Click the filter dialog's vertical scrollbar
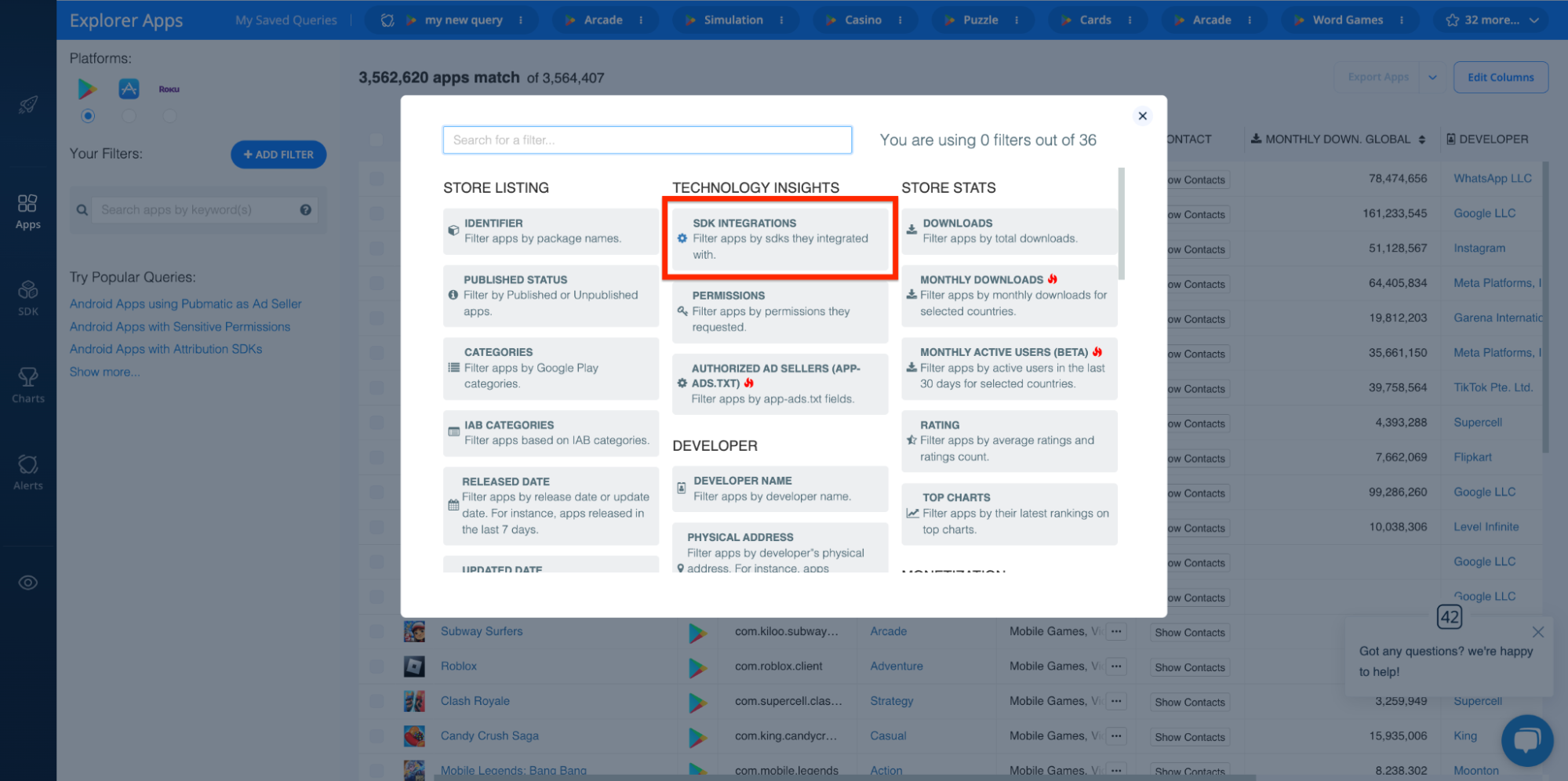 click(x=1121, y=223)
